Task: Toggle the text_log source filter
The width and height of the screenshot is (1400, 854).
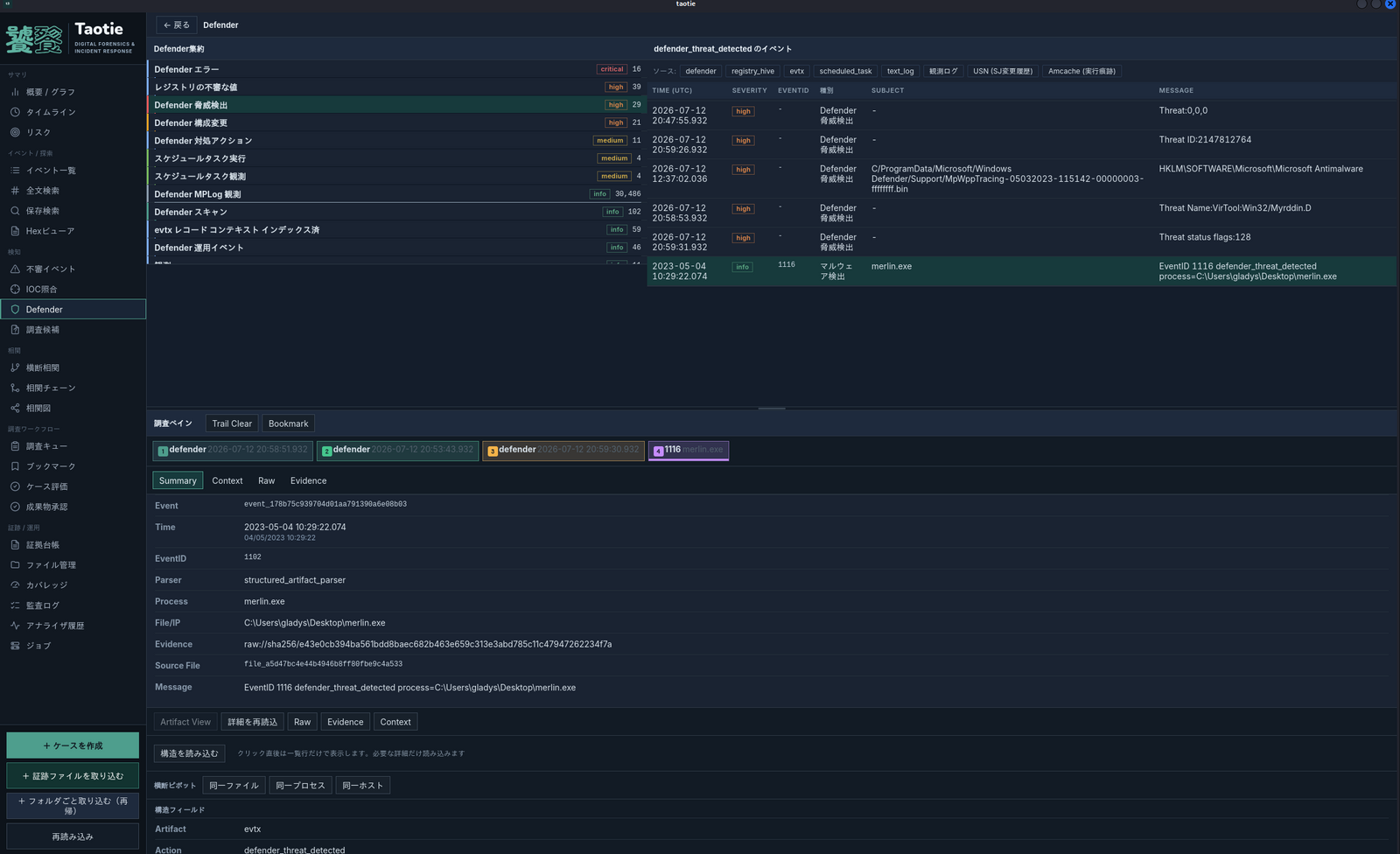Action: 900,71
